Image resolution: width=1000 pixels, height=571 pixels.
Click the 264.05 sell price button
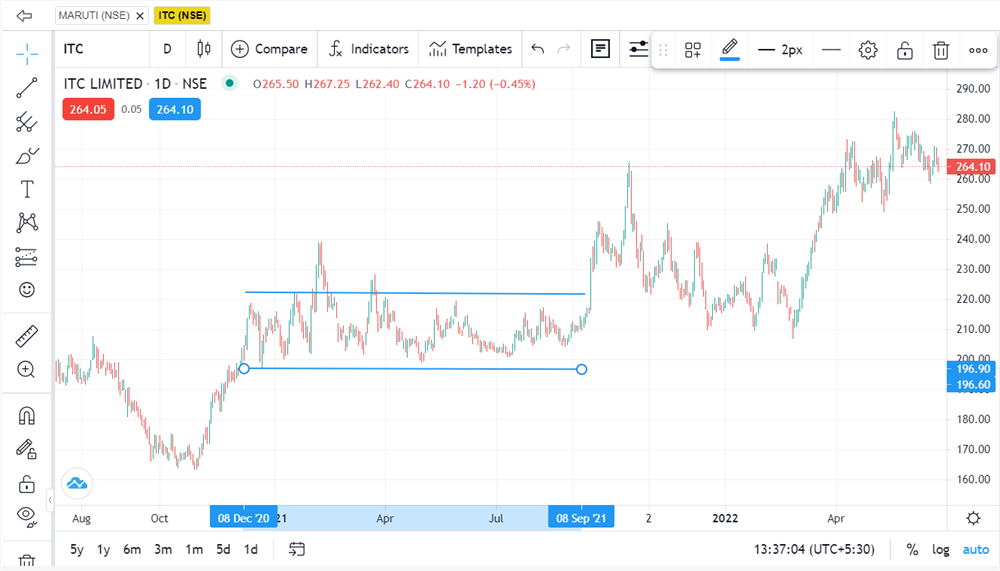tap(88, 109)
